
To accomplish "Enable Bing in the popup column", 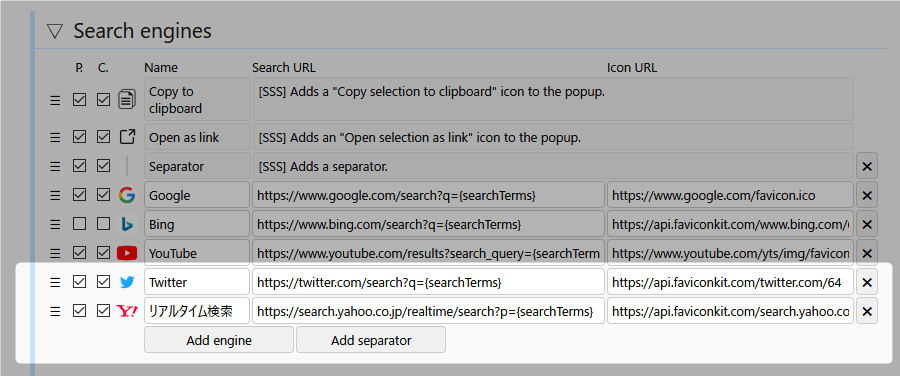I will coord(79,224).
